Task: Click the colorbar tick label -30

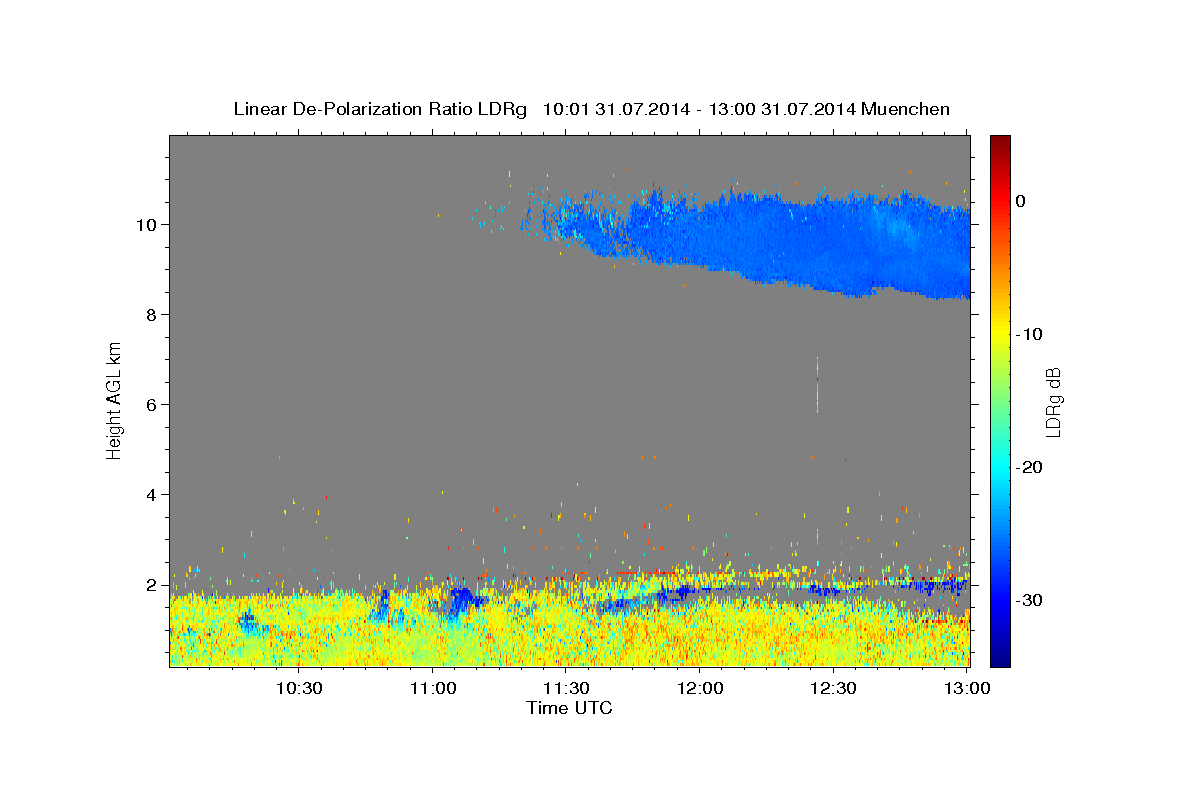Action: [1030, 600]
